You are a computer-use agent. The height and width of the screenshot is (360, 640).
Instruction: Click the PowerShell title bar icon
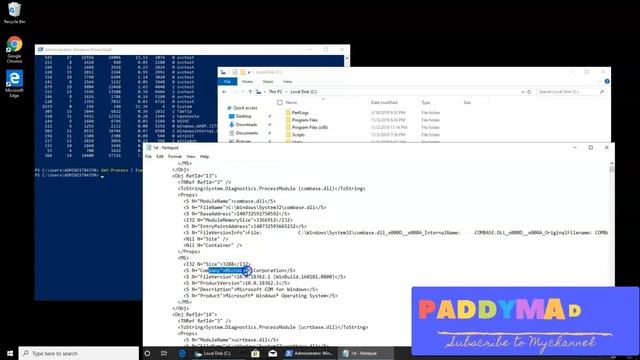point(40,49)
